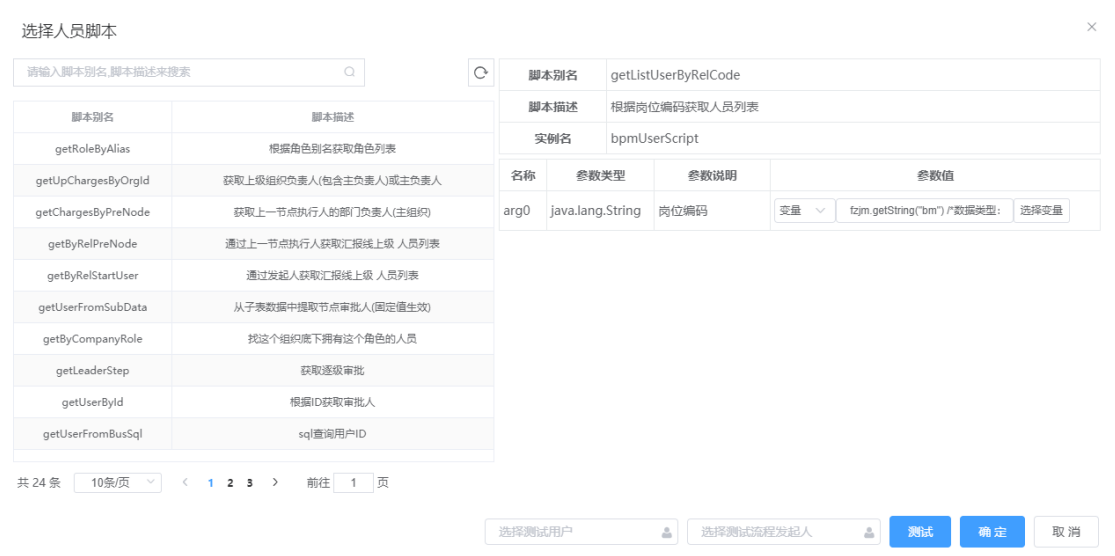Select page 1 in pagination
Screen dimensions: 1115x556
point(210,483)
